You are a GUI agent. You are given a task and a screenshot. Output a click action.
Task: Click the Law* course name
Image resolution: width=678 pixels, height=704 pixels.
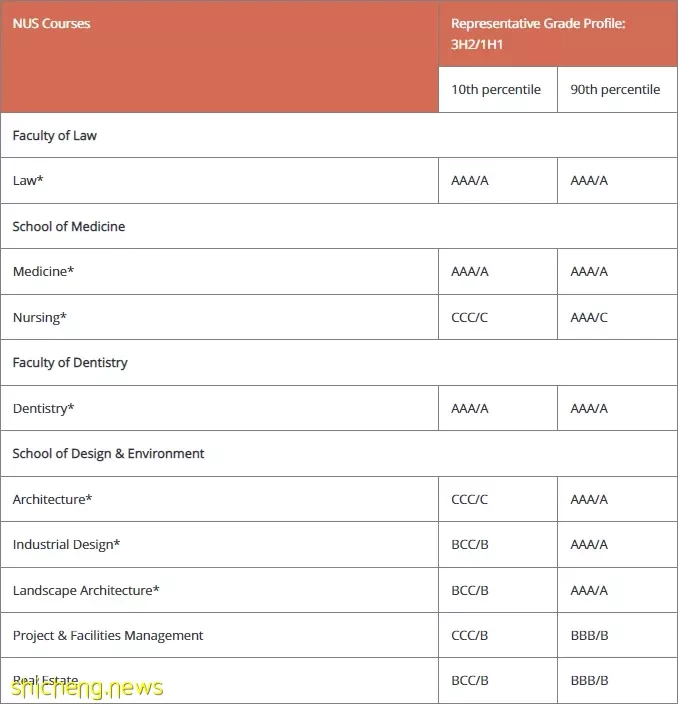pyautogui.click(x=28, y=180)
